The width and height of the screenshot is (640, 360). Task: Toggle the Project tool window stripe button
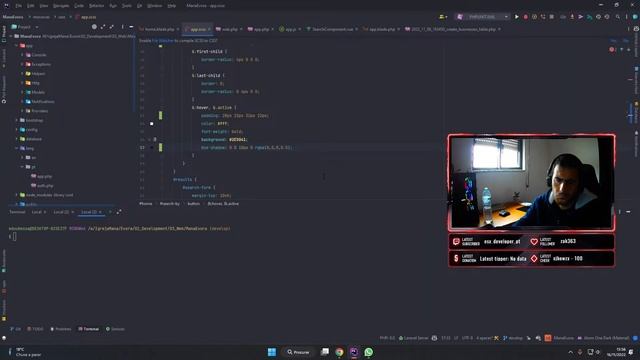pyautogui.click(x=4, y=34)
